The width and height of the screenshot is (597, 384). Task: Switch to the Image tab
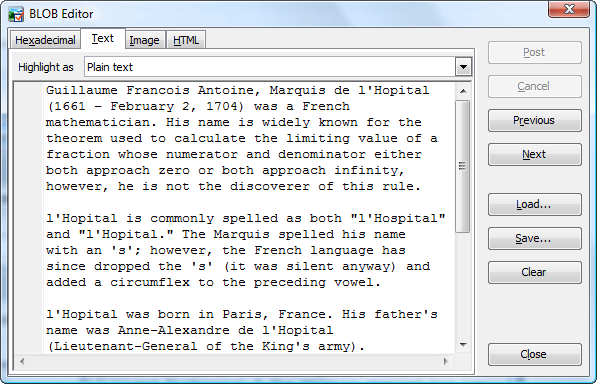coord(145,40)
